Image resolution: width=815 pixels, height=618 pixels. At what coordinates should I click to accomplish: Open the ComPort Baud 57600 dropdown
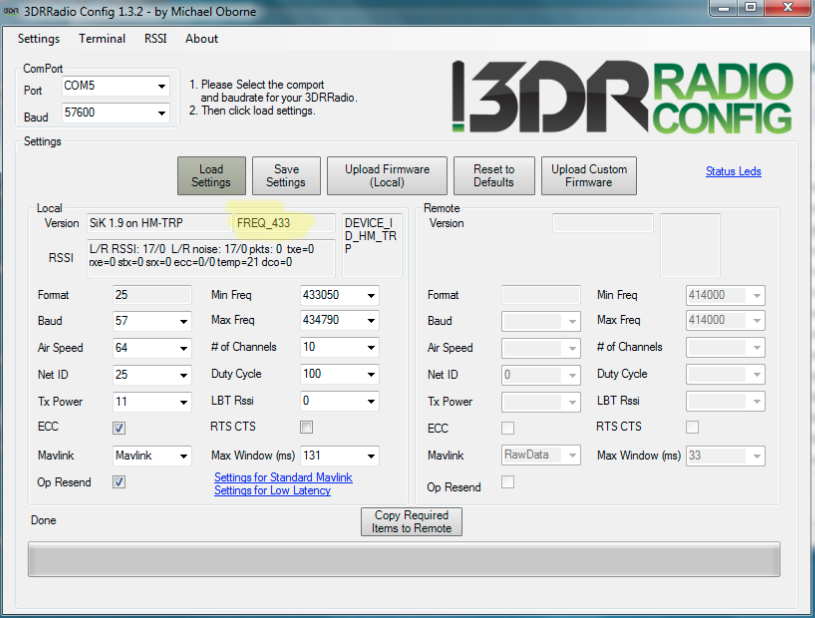pos(115,113)
